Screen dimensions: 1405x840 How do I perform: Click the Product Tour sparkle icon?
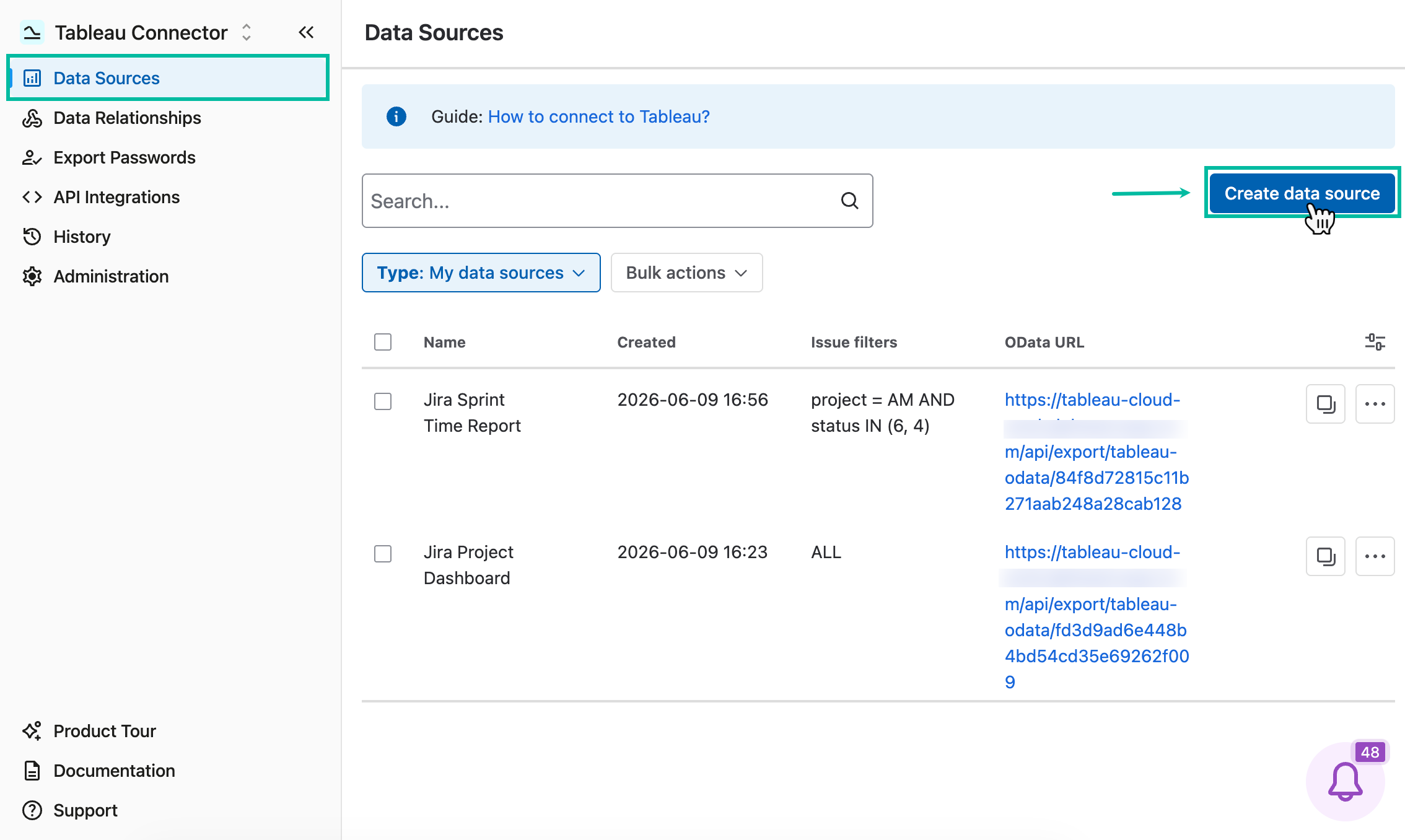click(x=32, y=731)
